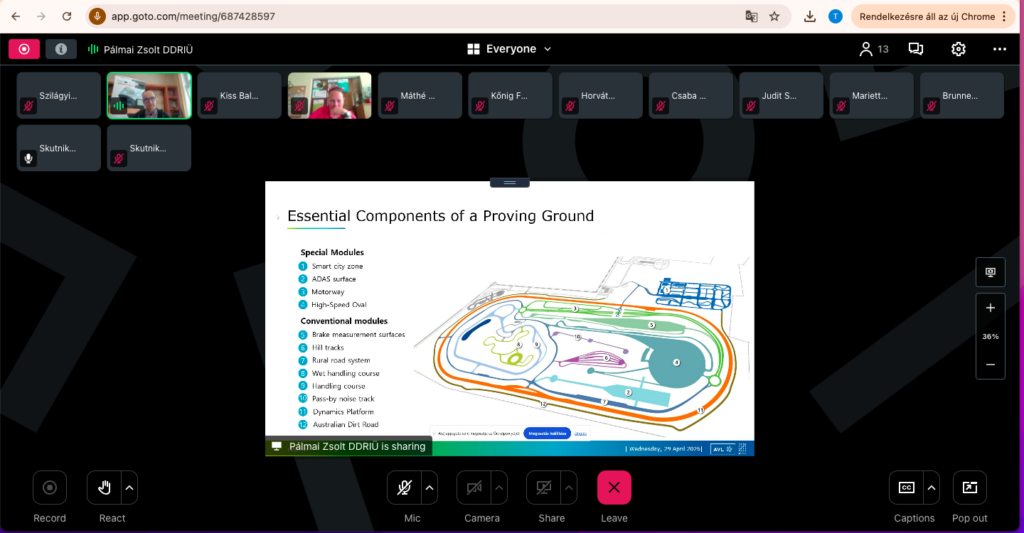Expand the Everyone view dropdown

509,49
